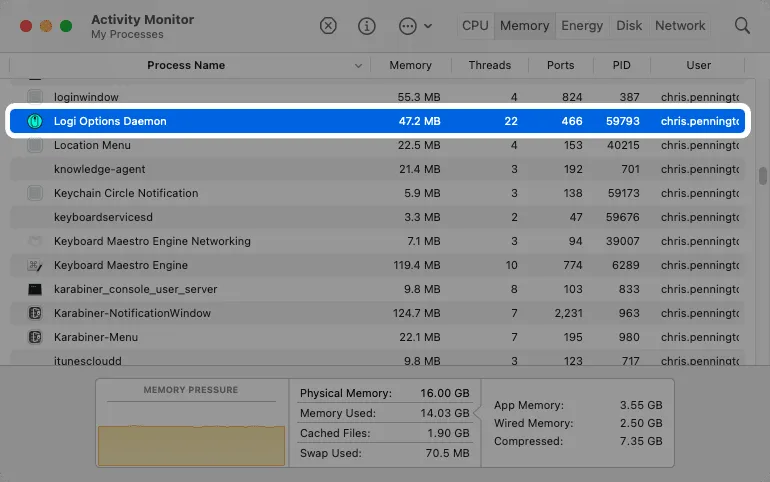Switch to the Energy tab
The width and height of the screenshot is (770, 482).
point(581,26)
